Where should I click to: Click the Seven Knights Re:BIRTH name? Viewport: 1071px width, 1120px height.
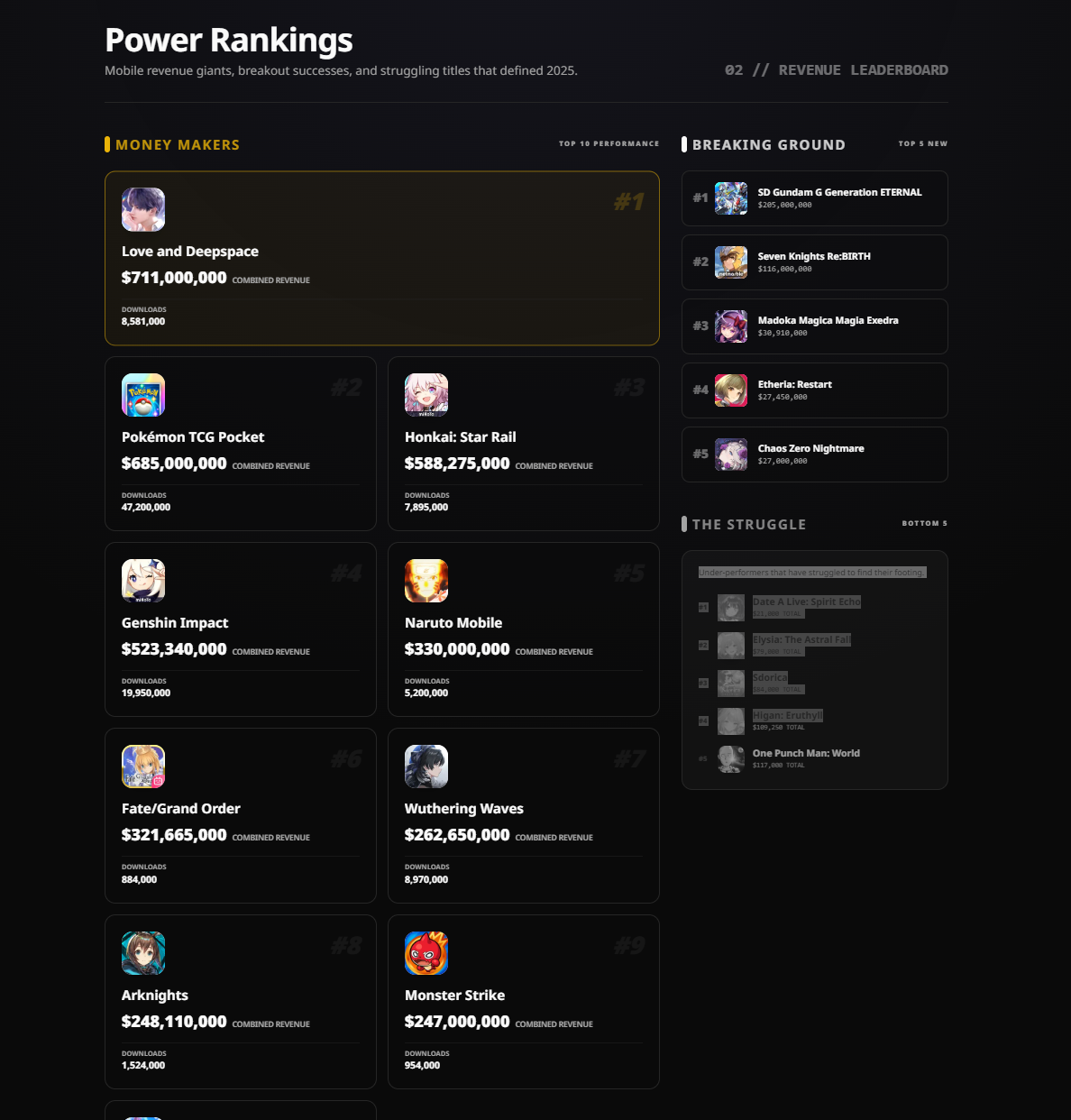tap(814, 256)
